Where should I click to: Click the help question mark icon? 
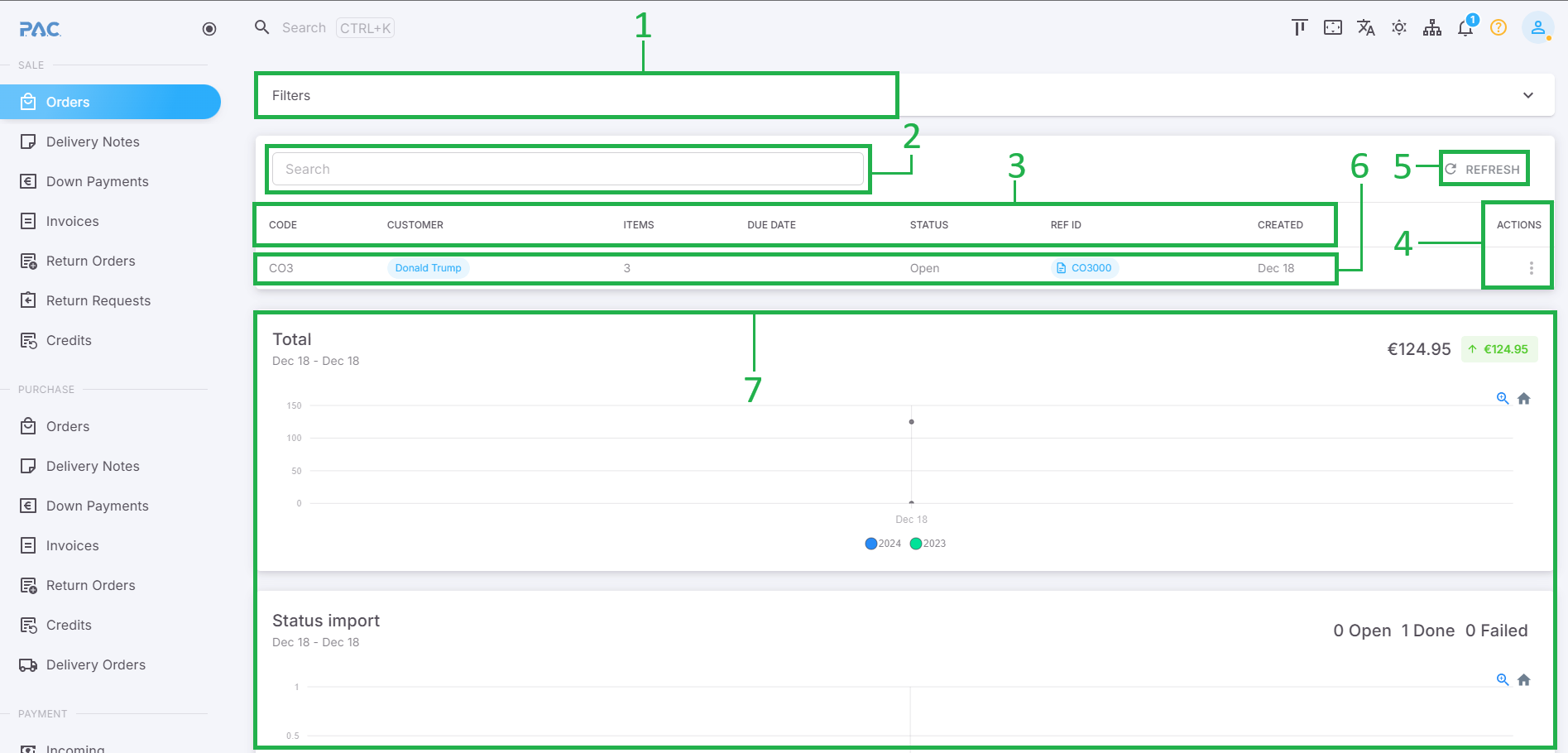pos(1498,28)
